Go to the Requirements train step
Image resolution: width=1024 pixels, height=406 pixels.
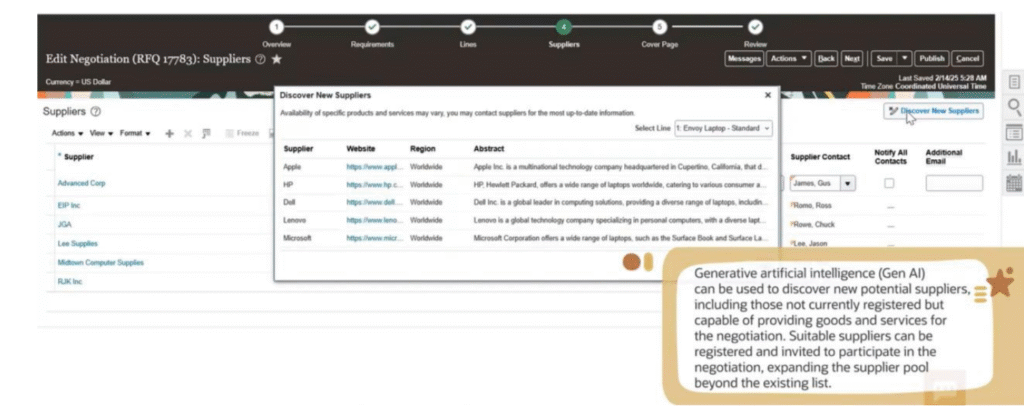(372, 27)
